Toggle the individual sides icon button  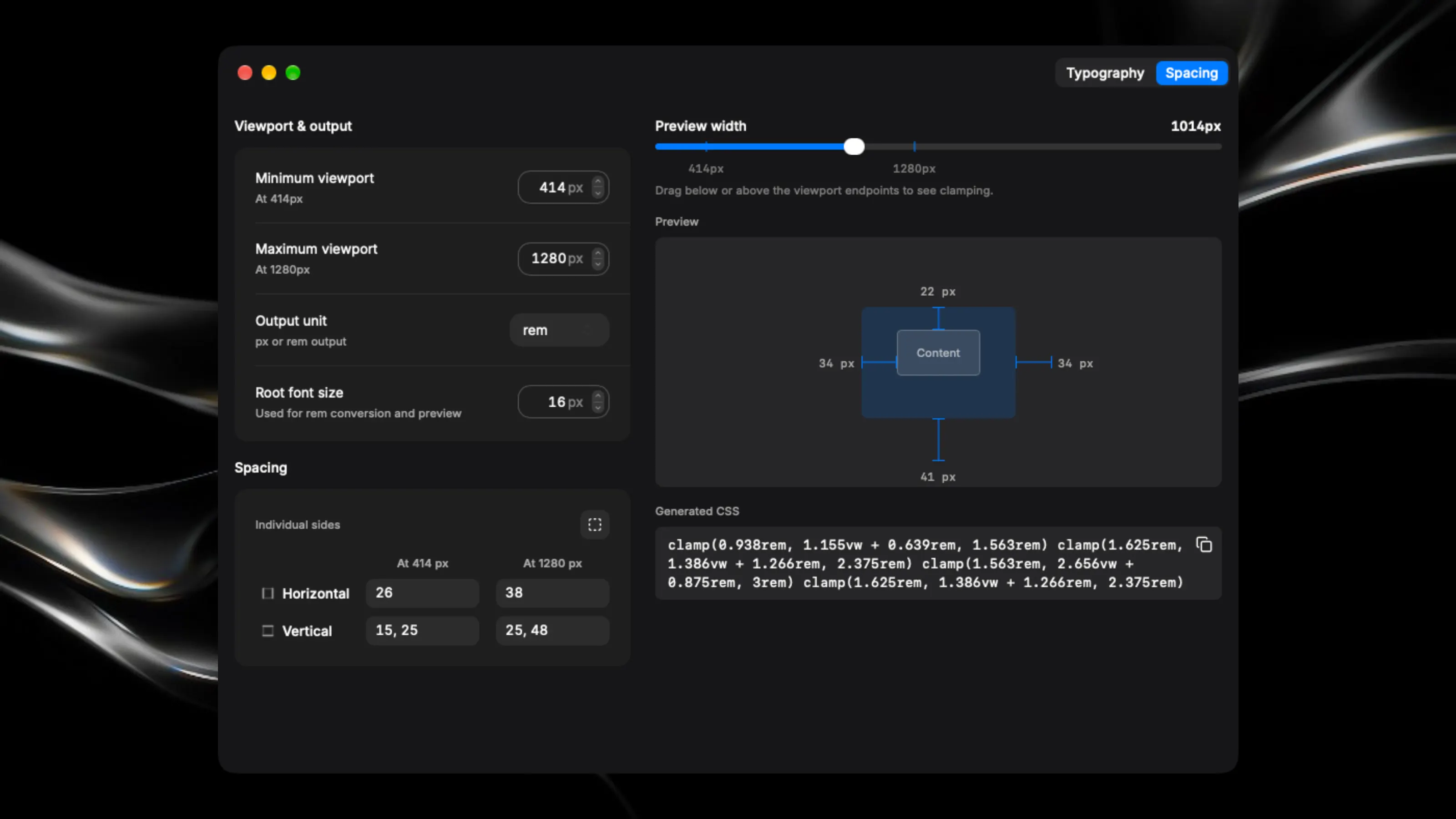pos(595,525)
